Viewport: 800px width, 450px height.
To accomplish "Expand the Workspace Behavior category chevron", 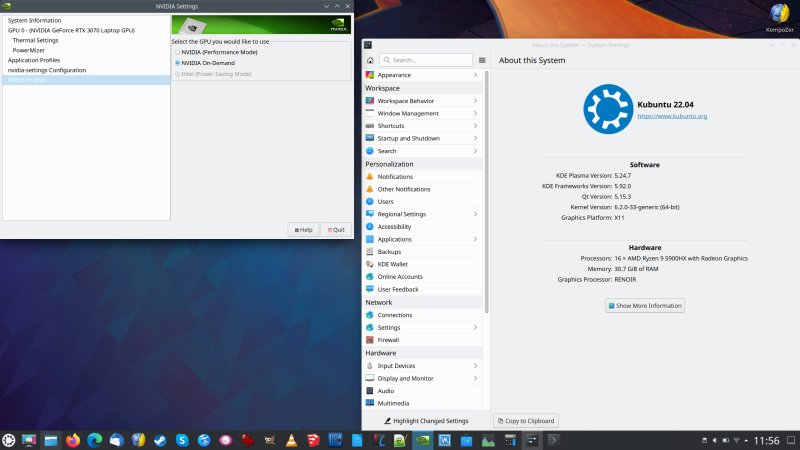I will click(475, 101).
